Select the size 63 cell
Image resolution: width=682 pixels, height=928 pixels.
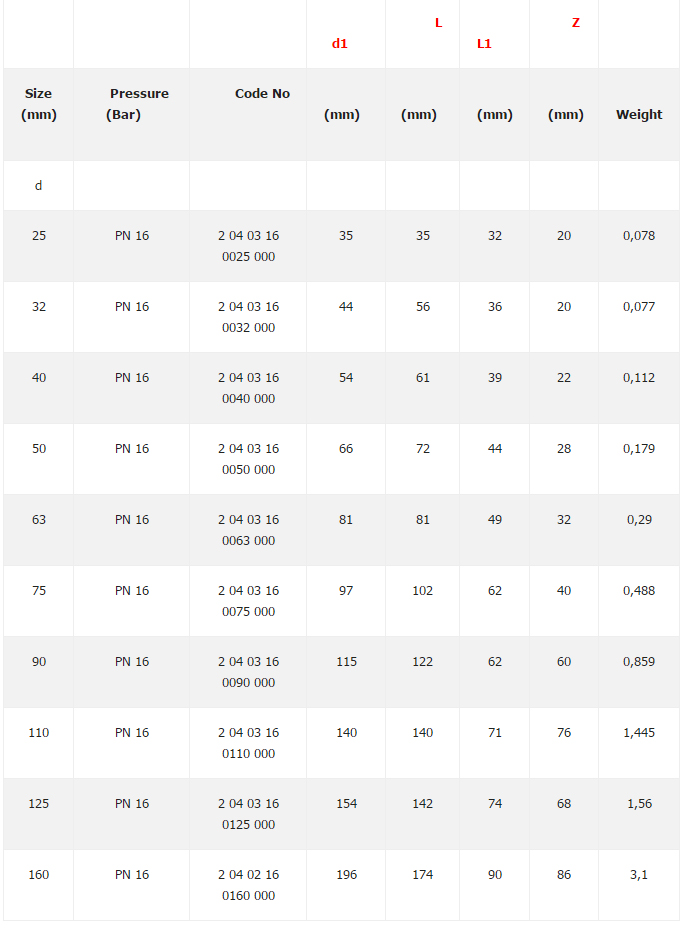pyautogui.click(x=39, y=520)
